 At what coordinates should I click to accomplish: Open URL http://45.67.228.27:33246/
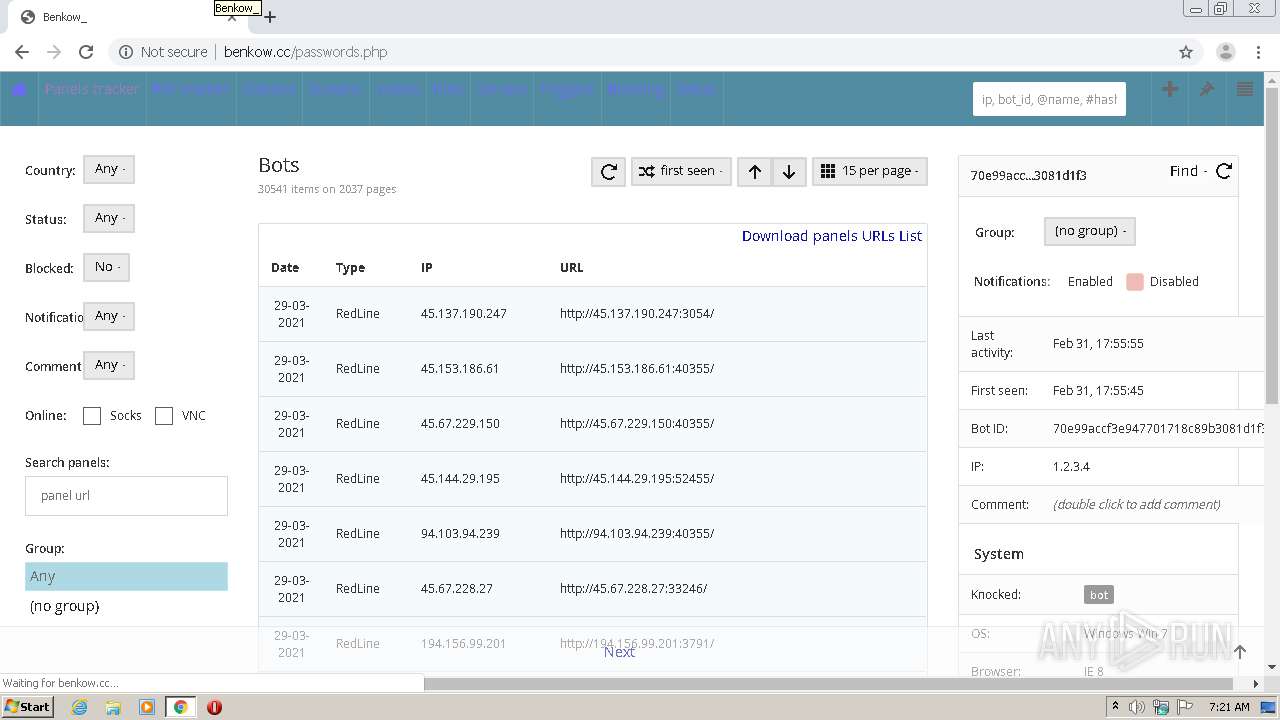634,588
